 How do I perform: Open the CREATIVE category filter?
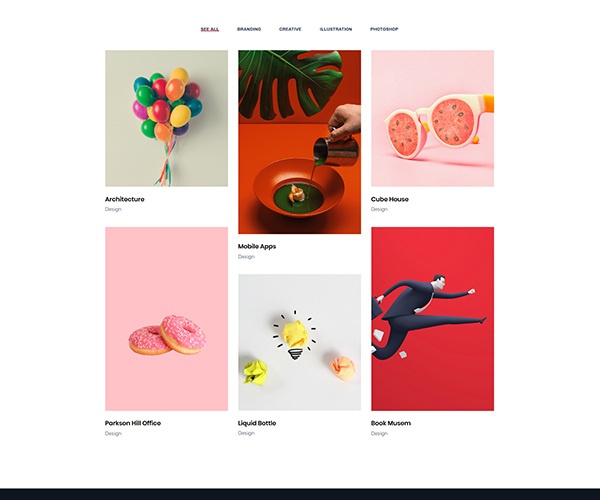click(x=290, y=29)
